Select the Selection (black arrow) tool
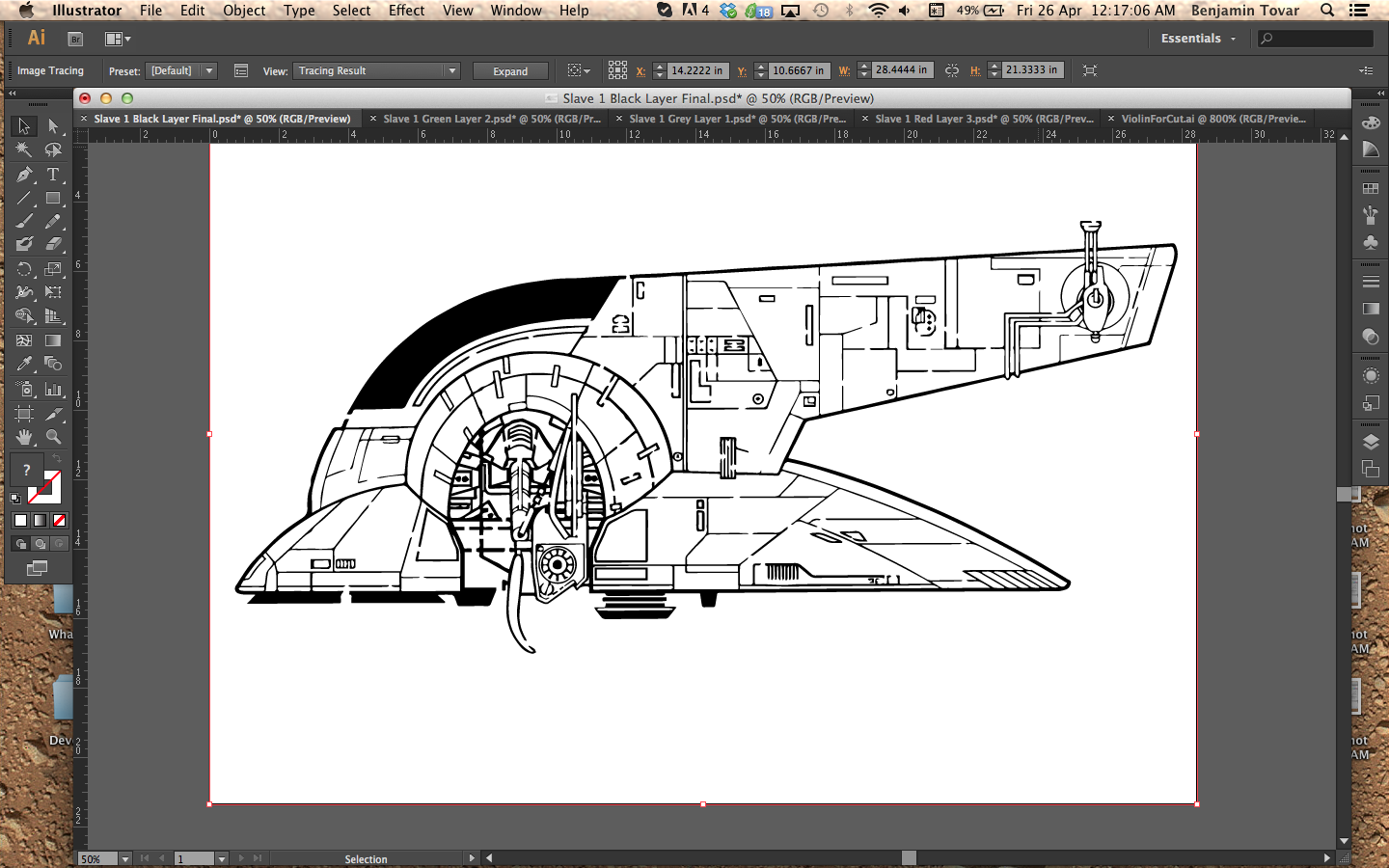Image resolution: width=1389 pixels, height=868 pixels. tap(24, 126)
